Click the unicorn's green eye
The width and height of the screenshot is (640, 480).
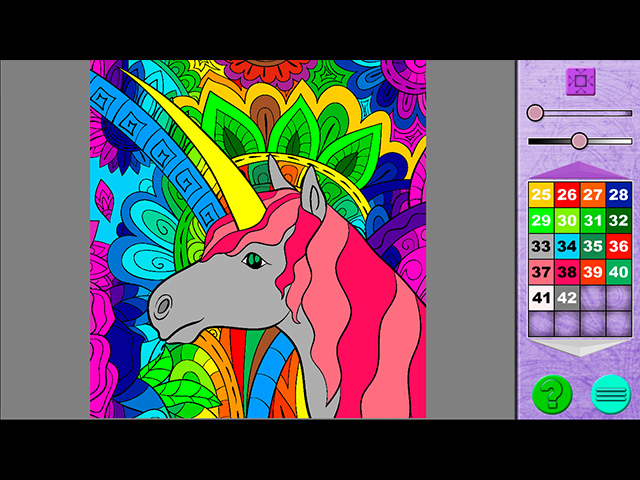coord(253,261)
